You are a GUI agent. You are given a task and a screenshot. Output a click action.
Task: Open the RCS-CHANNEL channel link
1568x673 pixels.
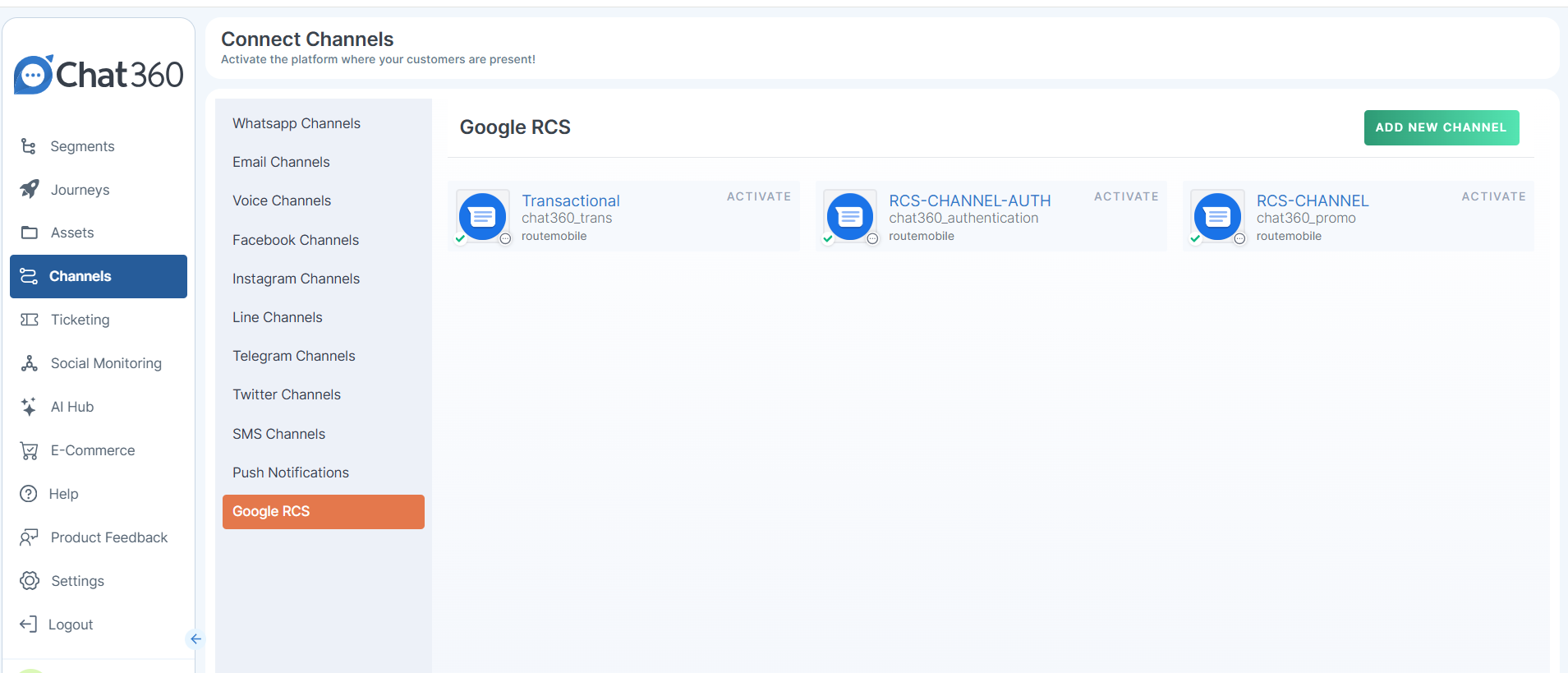[1313, 201]
